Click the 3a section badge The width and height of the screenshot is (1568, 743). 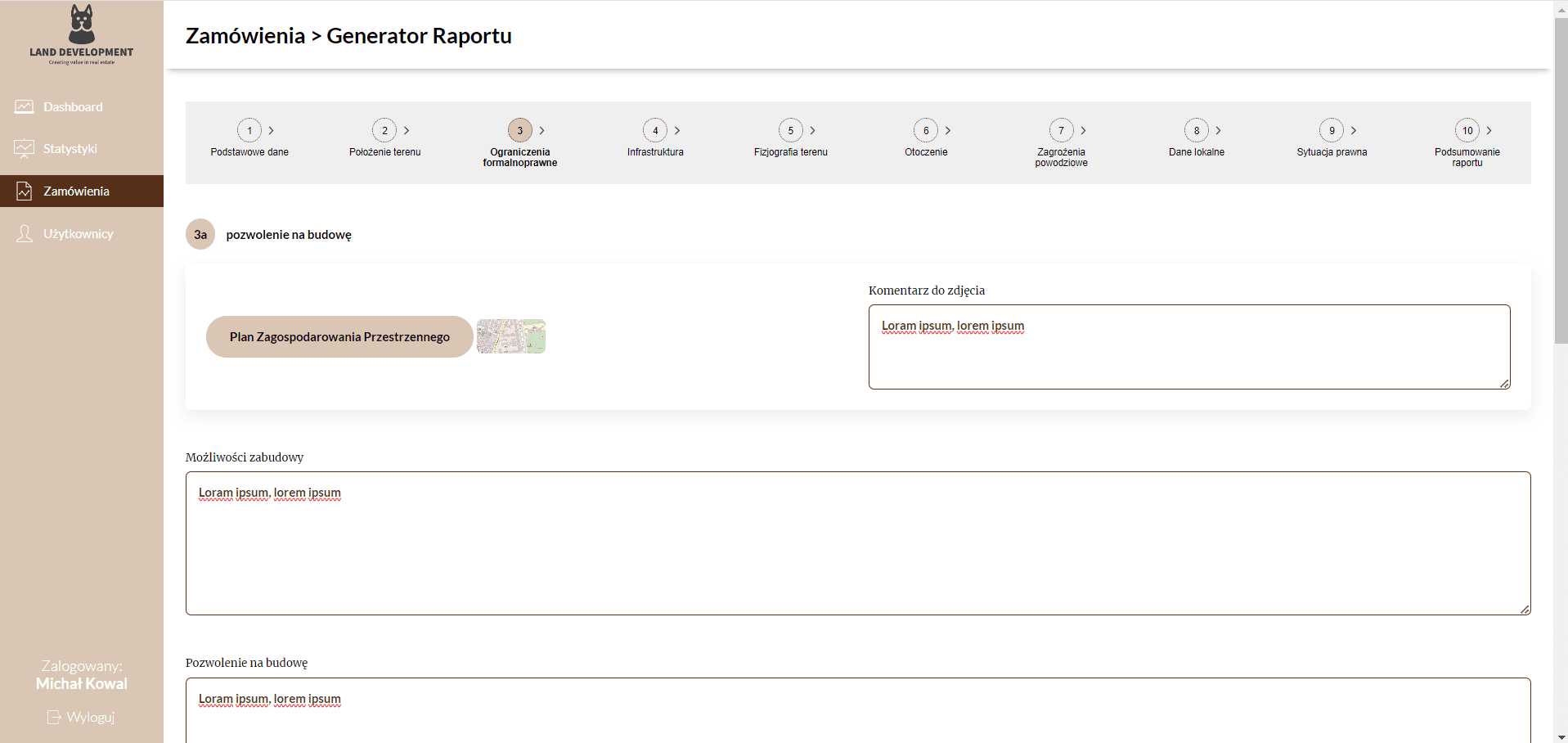point(200,234)
